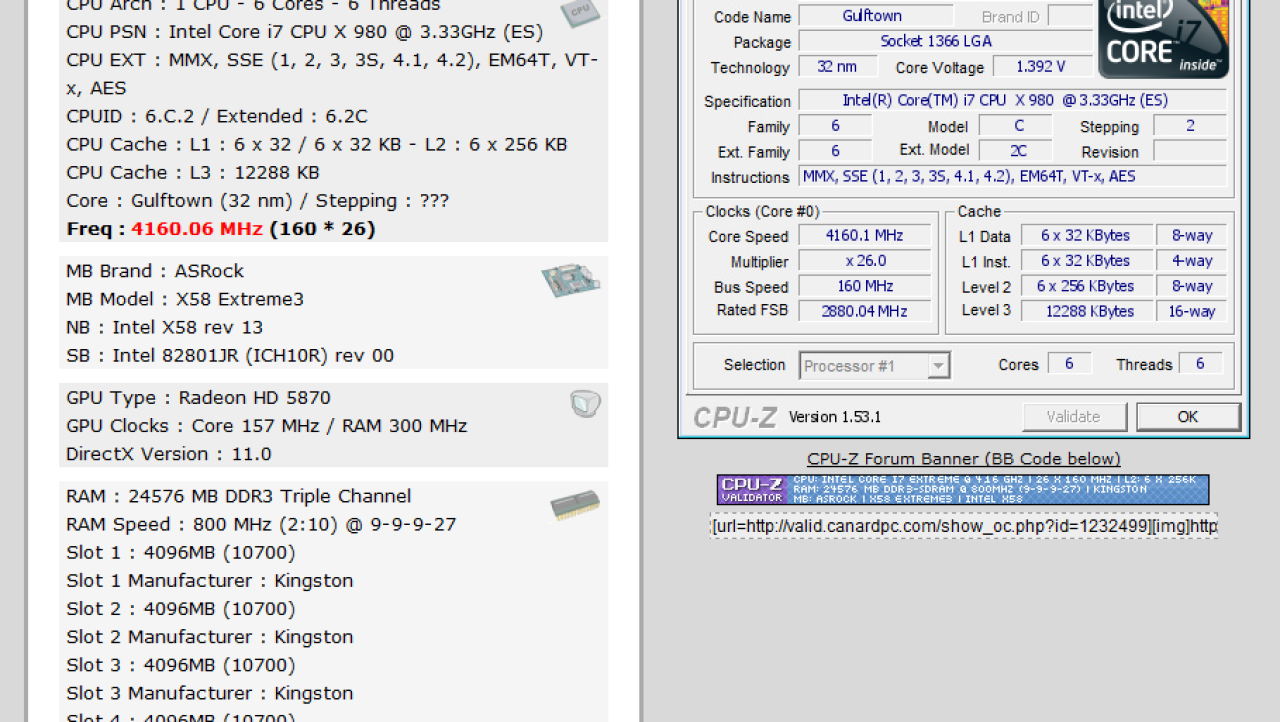The image size is (1280, 722).
Task: Click the Intel Core i7 logo
Action: click(1163, 39)
